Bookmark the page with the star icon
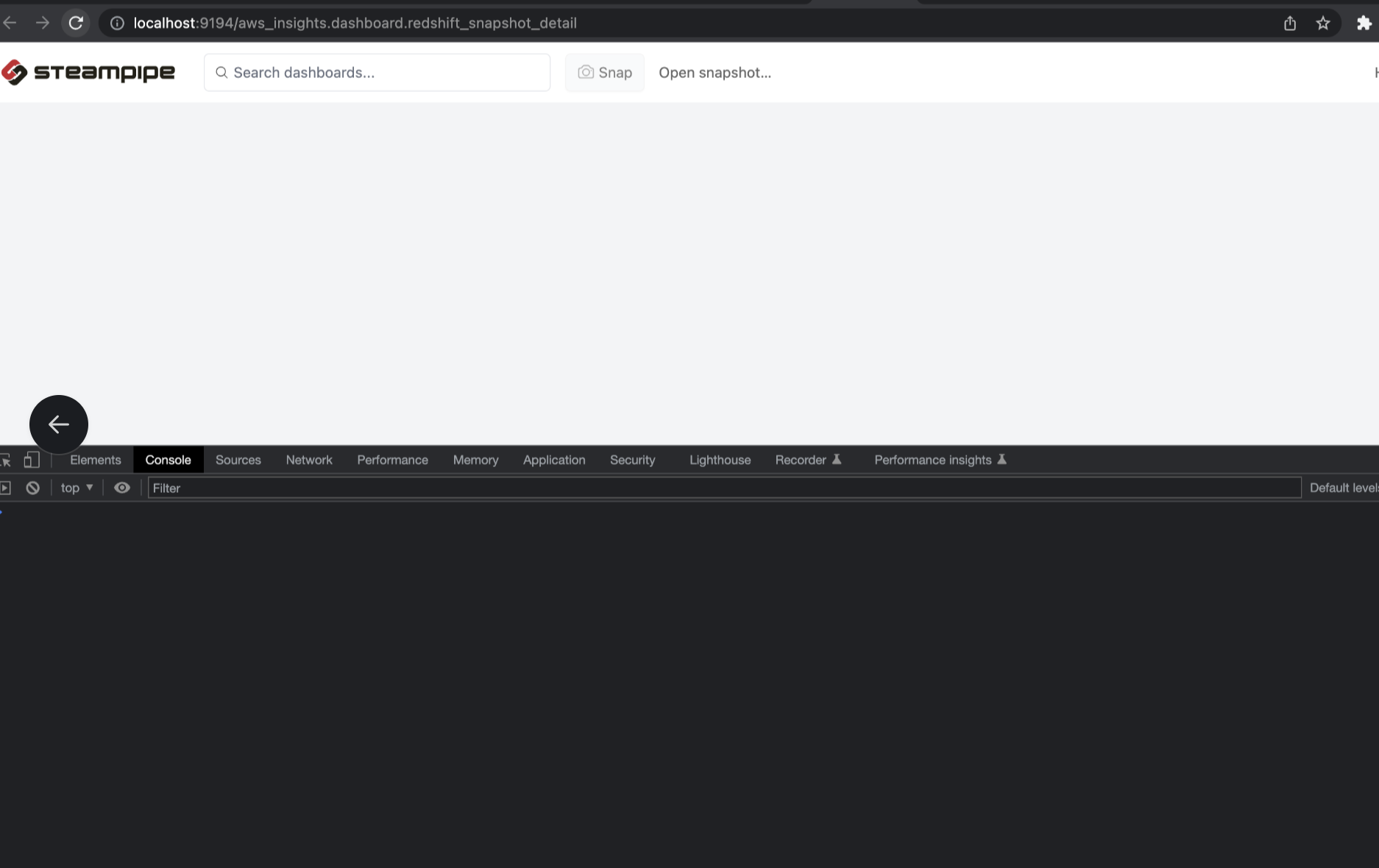The image size is (1379, 868). (x=1324, y=23)
